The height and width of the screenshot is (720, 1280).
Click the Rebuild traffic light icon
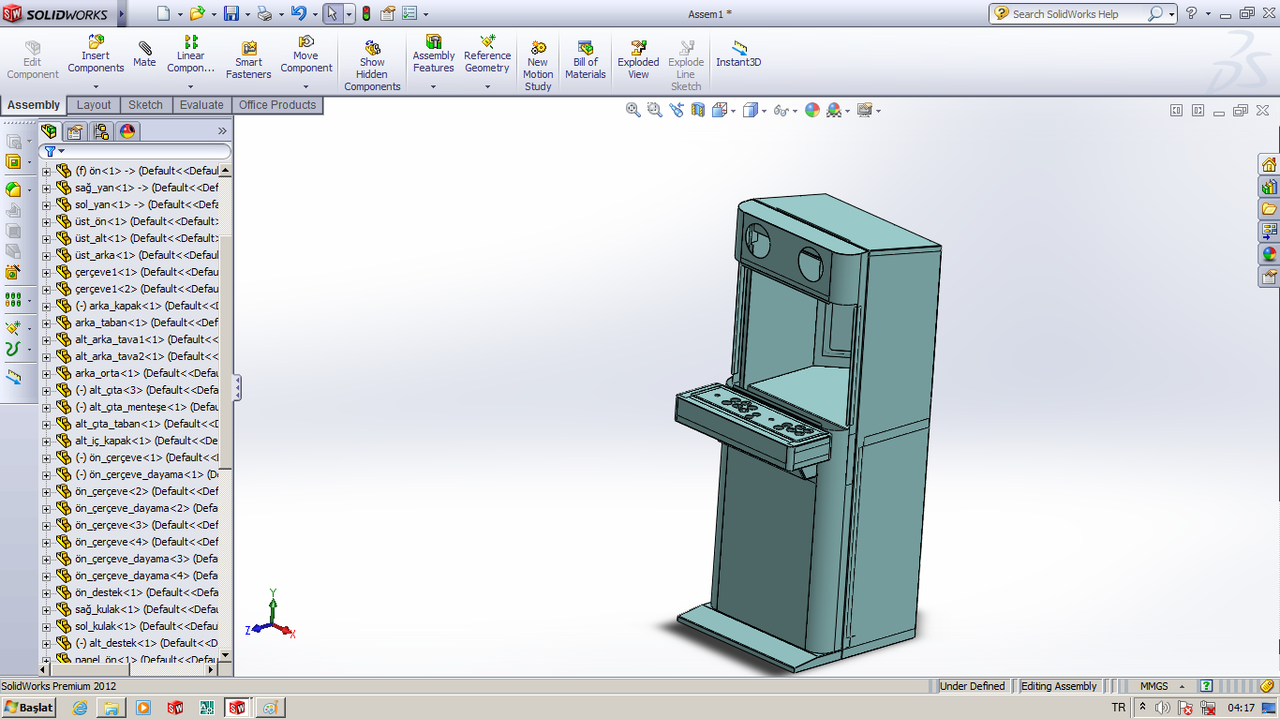366,14
